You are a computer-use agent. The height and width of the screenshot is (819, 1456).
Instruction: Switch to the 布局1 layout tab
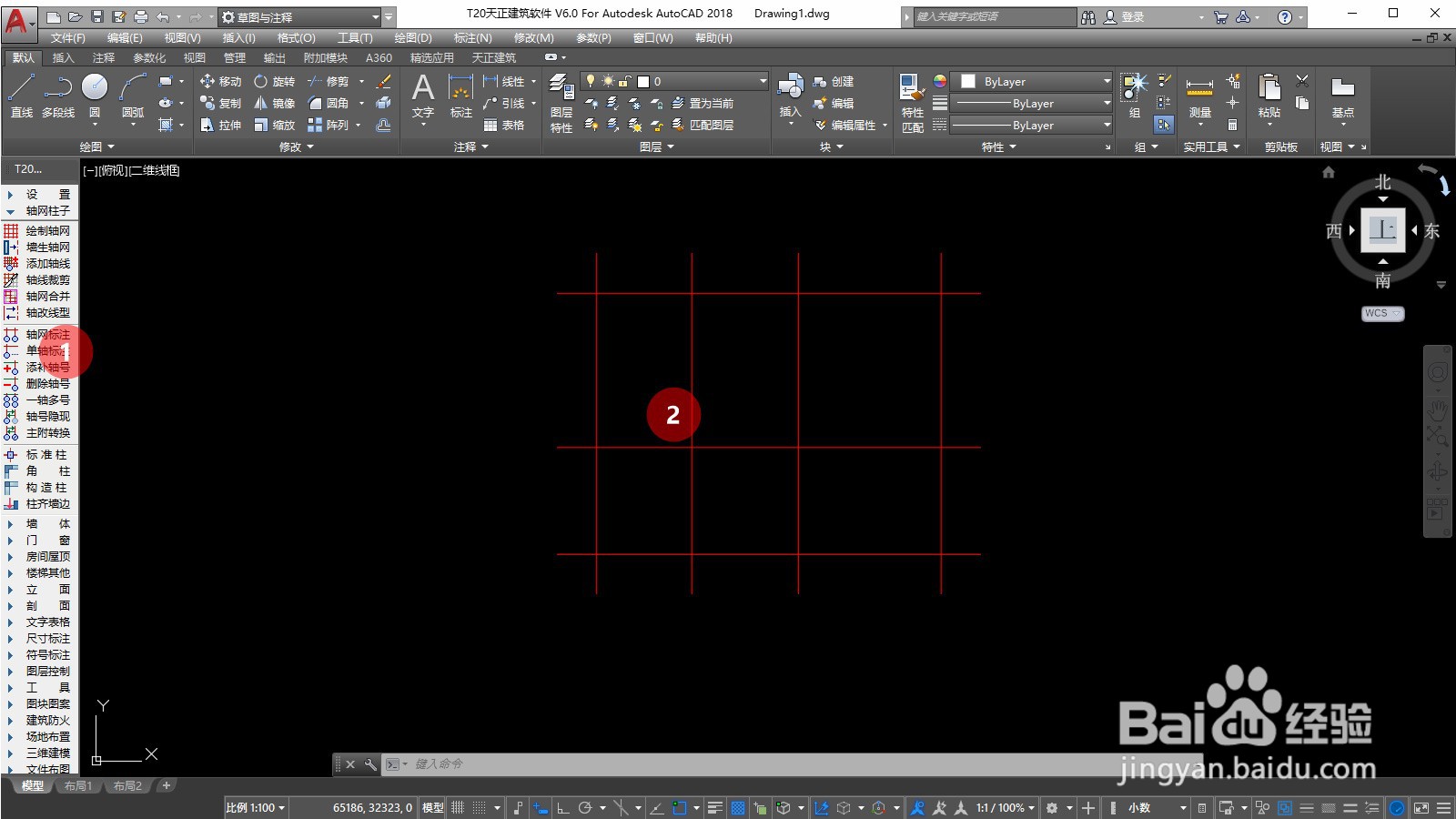point(78,785)
